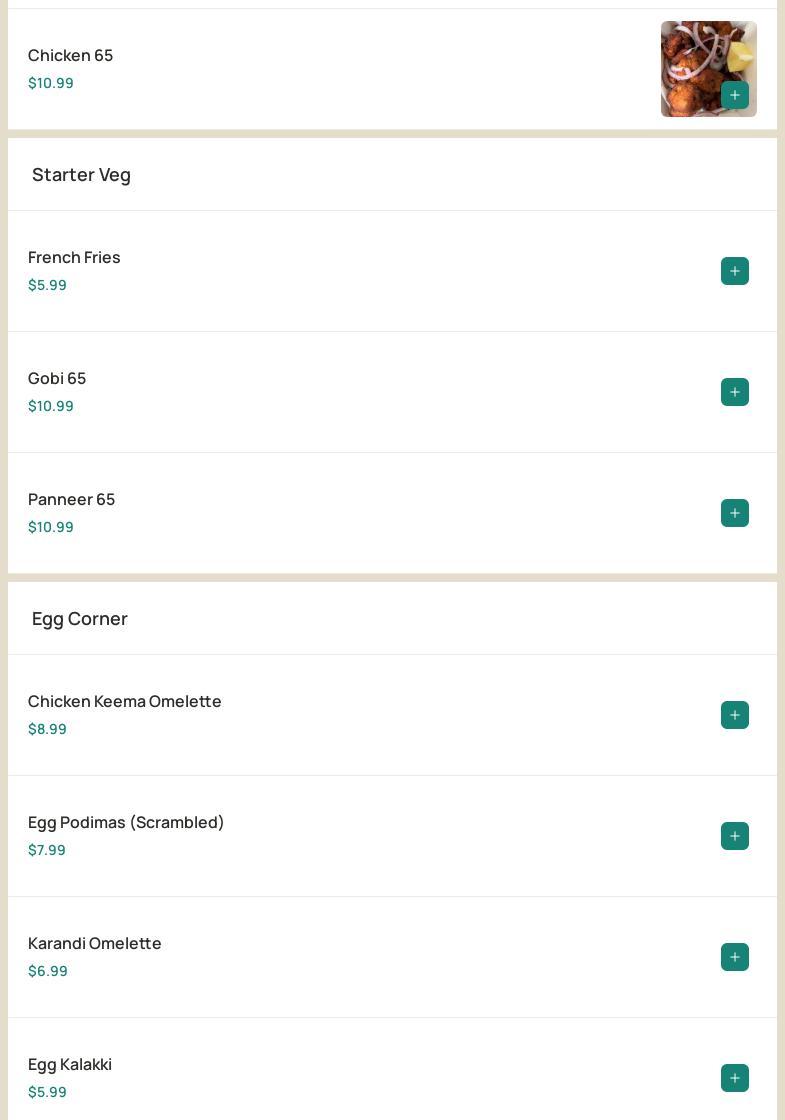Open the Chicken 65 item name
The width and height of the screenshot is (785, 1120).
tap(71, 55)
